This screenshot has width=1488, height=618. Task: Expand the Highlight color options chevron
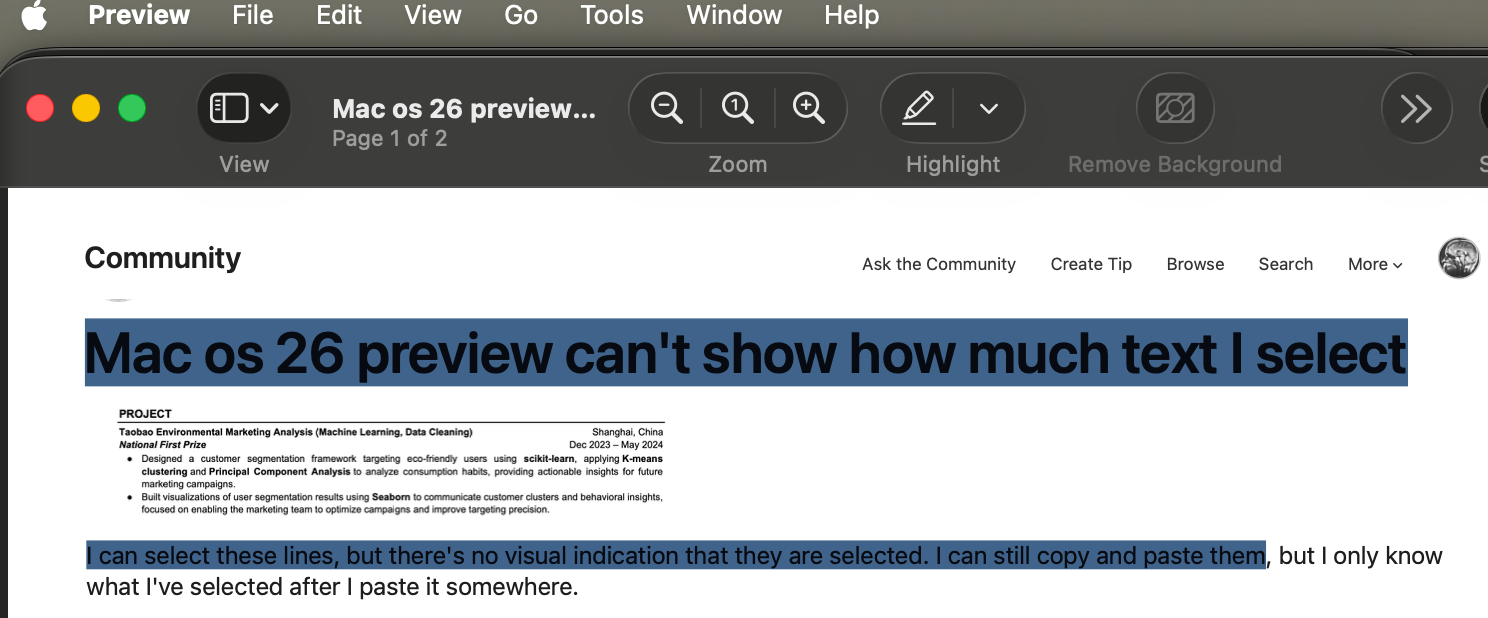[x=989, y=108]
